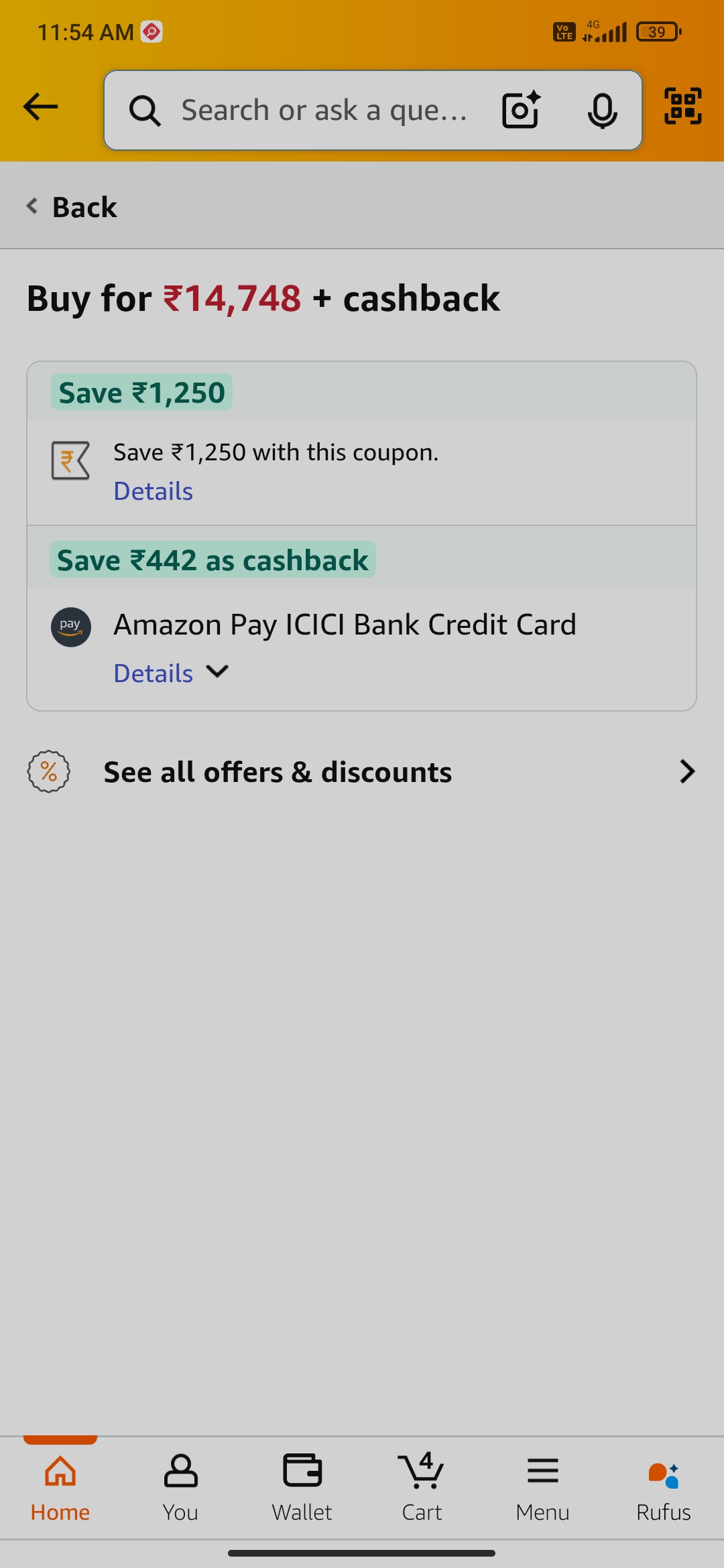Open Details for the ₹1,250 coupon

(x=153, y=491)
